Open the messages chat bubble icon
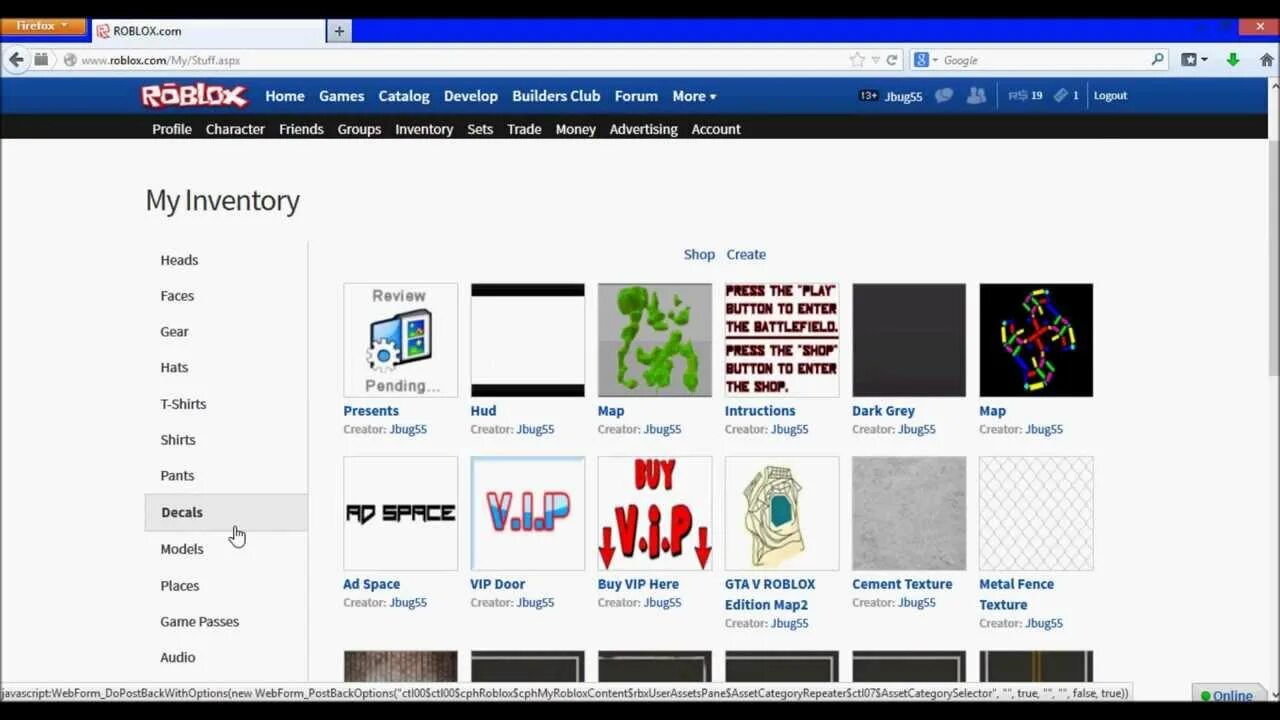Screen dimensions: 1280x720 (944, 96)
